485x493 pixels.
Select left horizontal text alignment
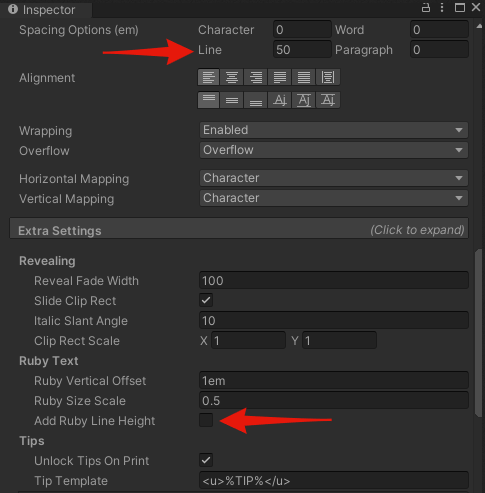click(209, 77)
